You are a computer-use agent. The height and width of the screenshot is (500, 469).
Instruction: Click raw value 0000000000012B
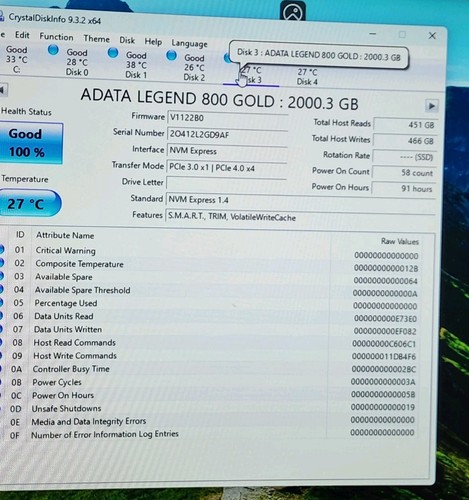click(386, 268)
